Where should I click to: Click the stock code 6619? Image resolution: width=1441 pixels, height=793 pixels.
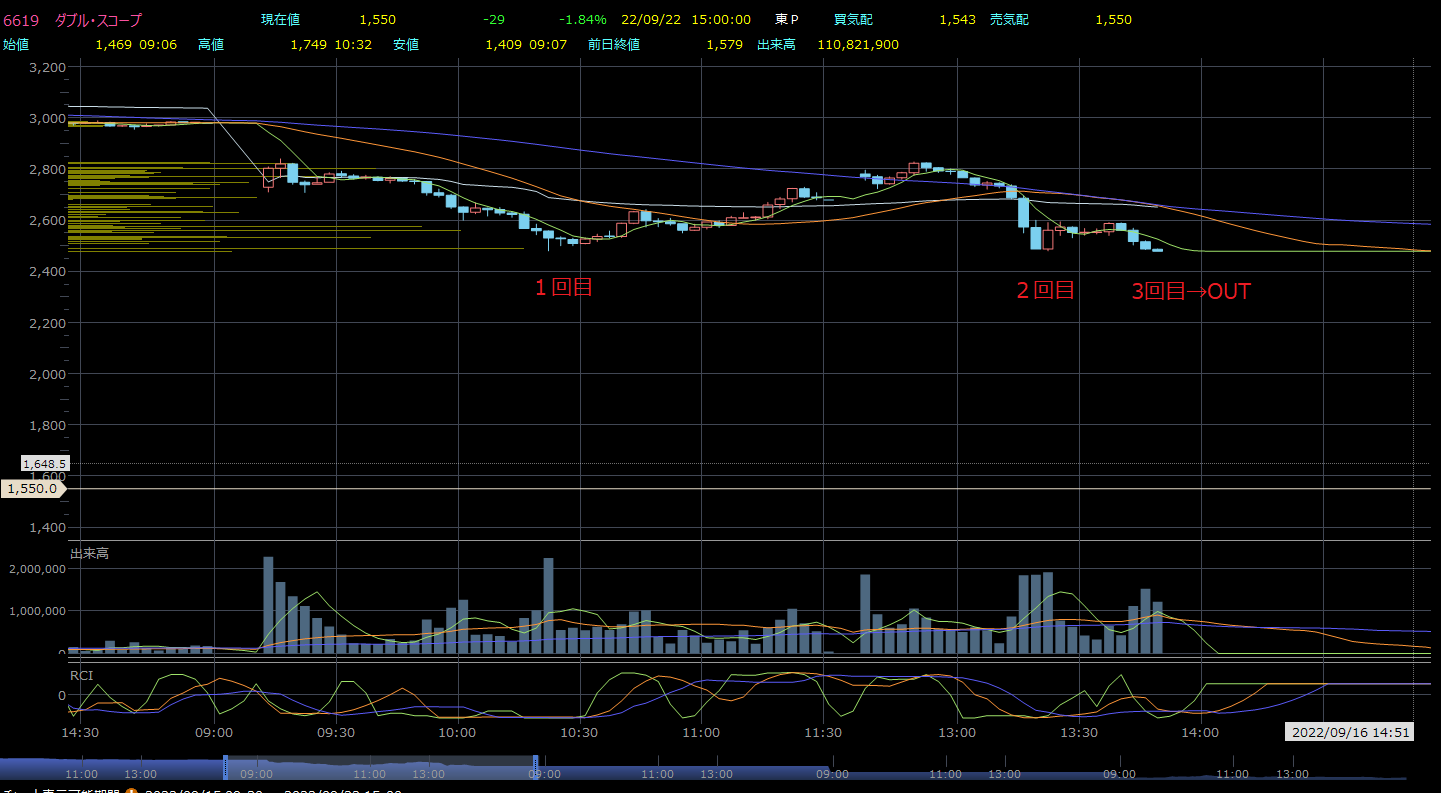21,20
